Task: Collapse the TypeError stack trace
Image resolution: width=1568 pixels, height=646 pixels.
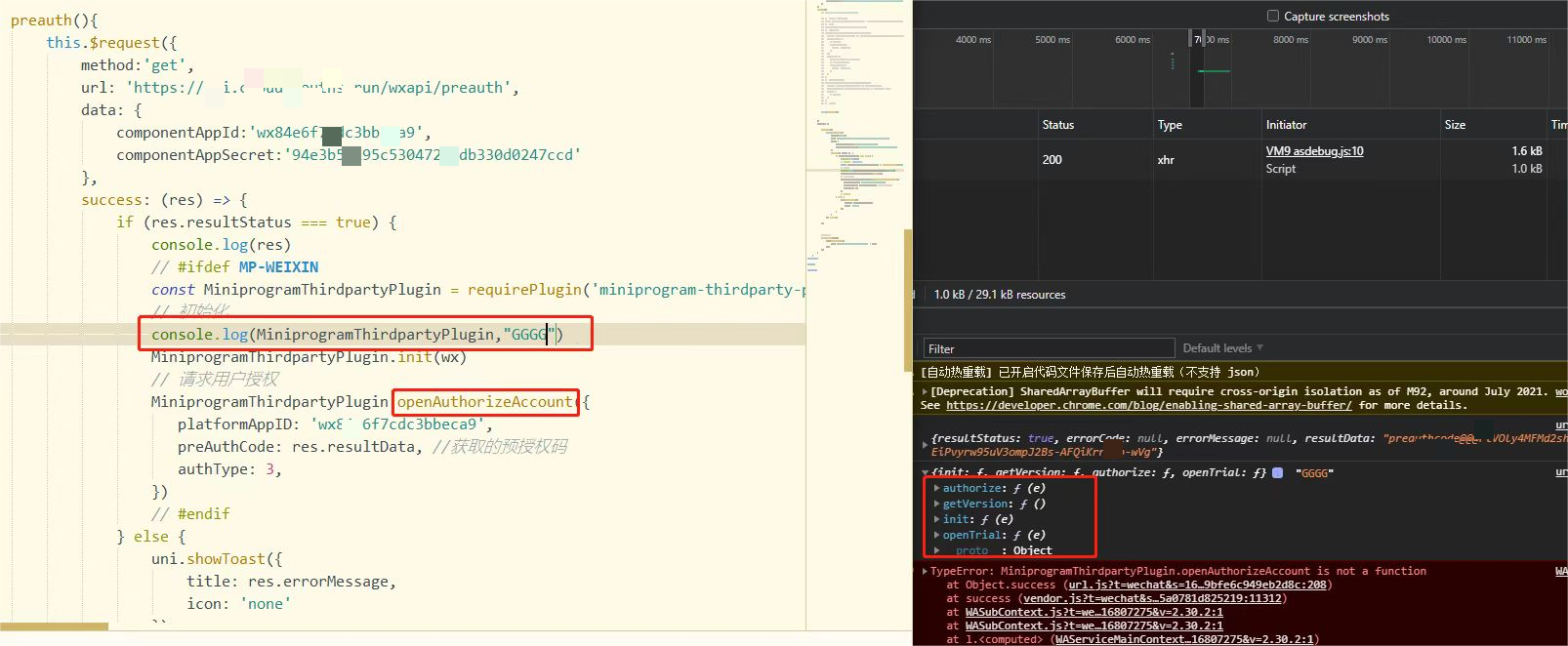Action: [926, 571]
